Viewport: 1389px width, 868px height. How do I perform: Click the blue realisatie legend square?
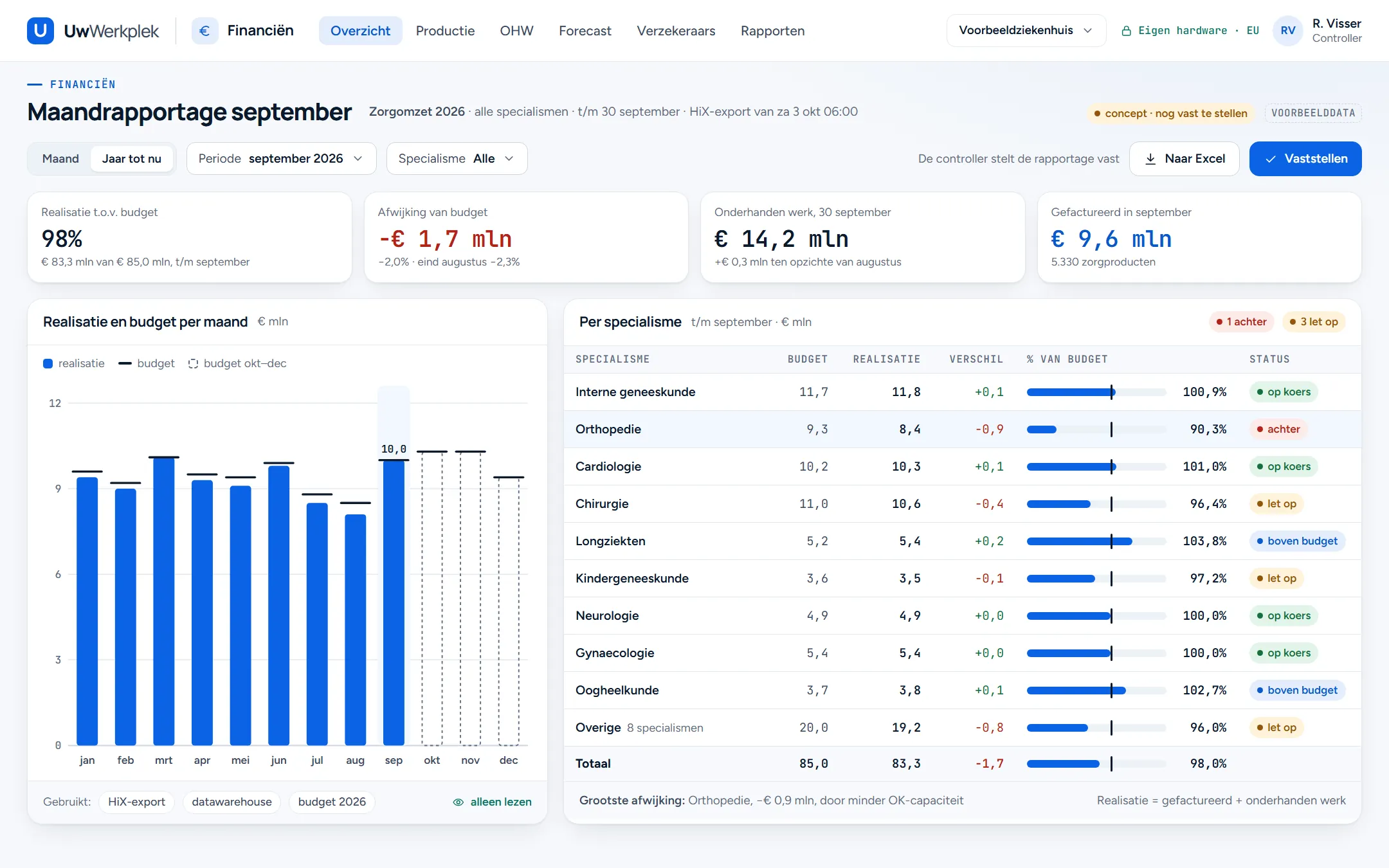pos(48,363)
